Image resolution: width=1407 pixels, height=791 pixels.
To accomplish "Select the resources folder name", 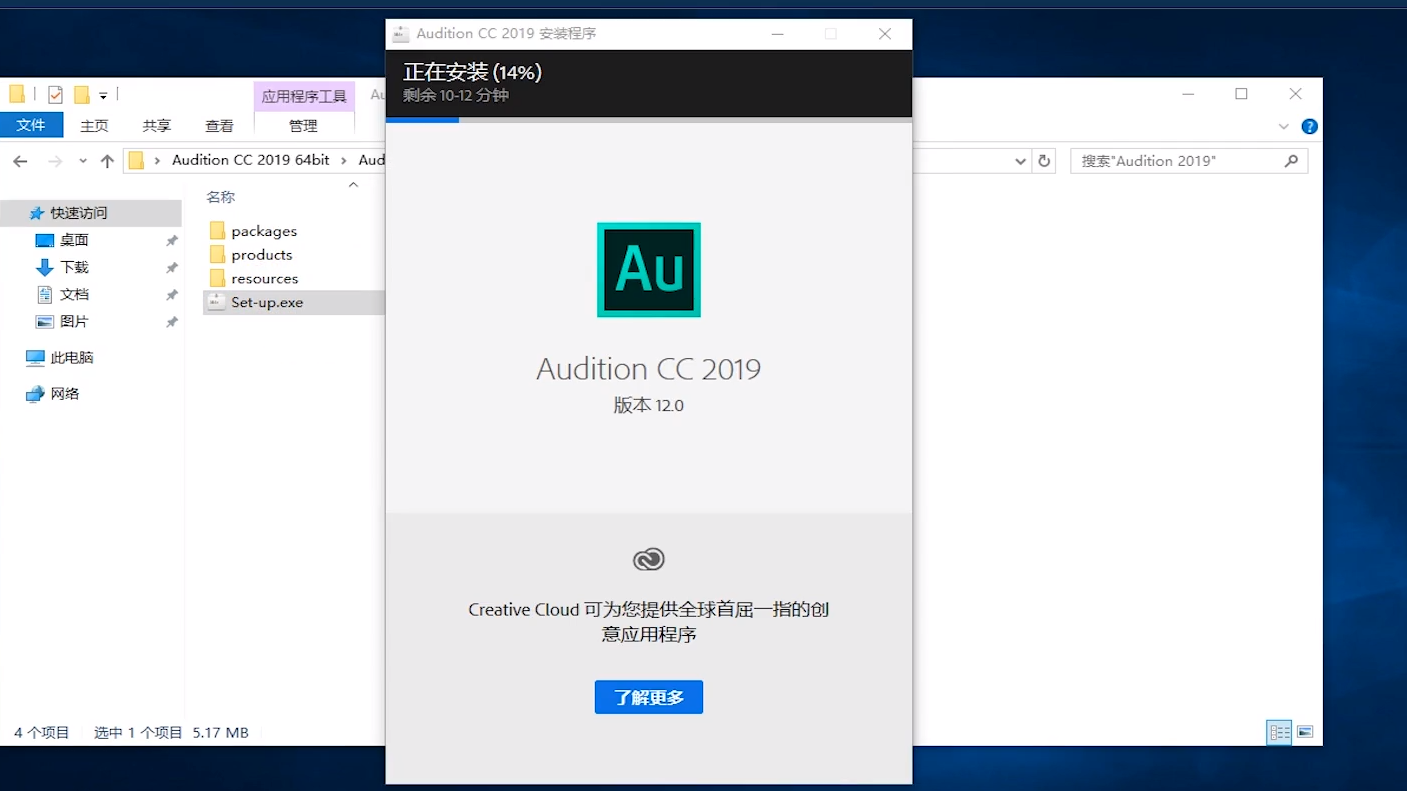I will click(x=265, y=279).
